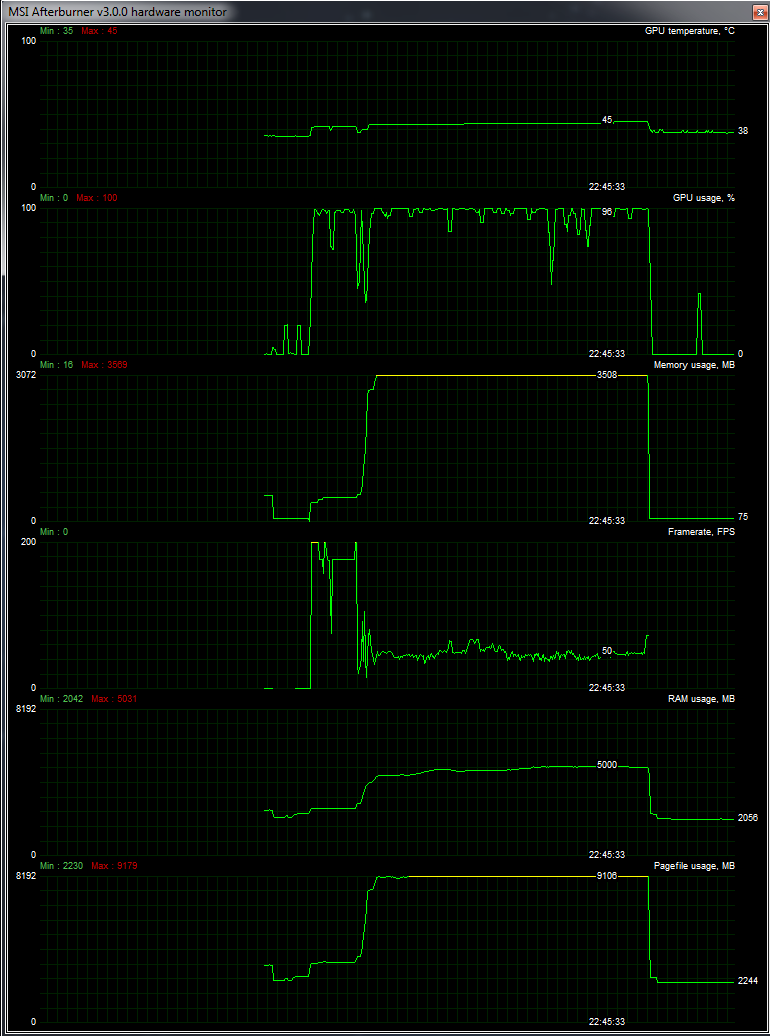Click the 9106 value on Pagefile usage graph
Screen dimensions: 770x1036
click(607, 875)
